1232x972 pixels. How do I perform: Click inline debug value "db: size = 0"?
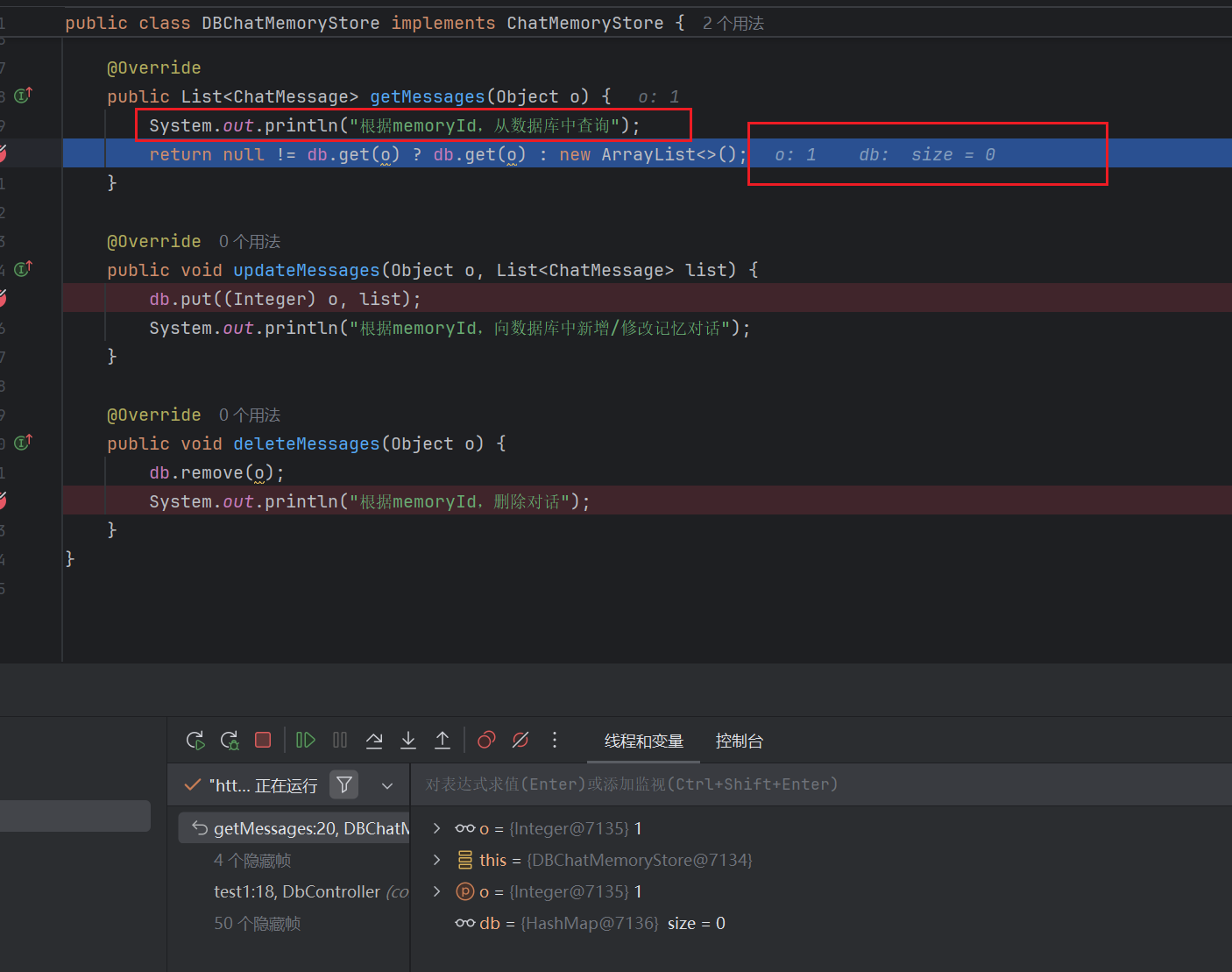click(x=927, y=154)
